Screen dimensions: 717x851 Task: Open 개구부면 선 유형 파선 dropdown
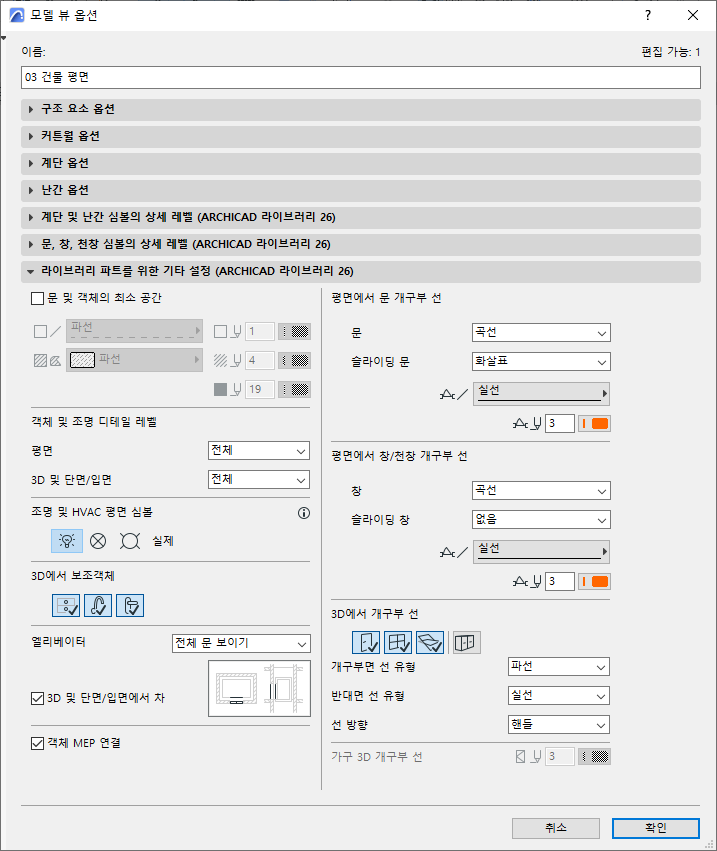click(559, 667)
